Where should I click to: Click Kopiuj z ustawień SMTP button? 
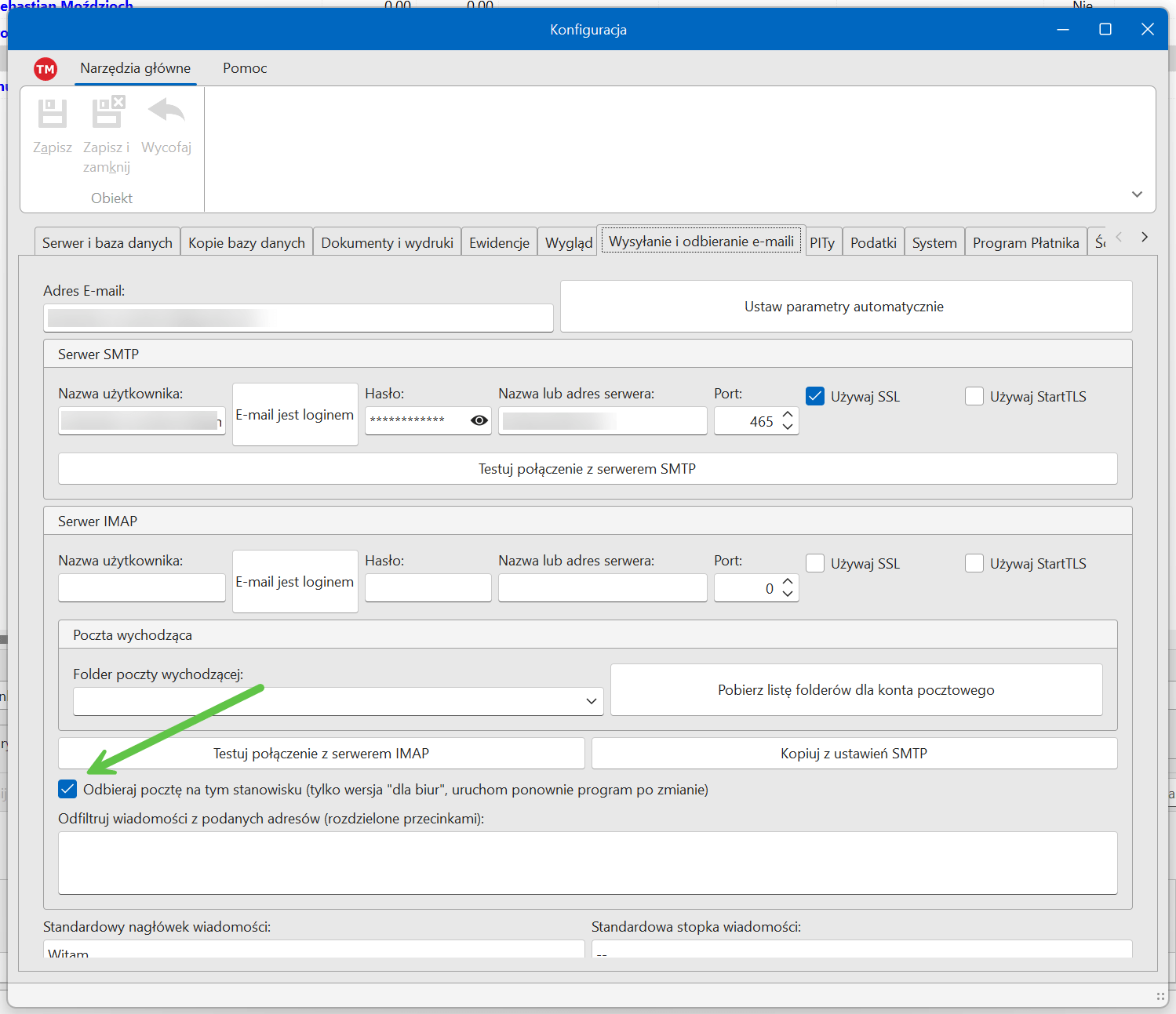click(x=854, y=754)
